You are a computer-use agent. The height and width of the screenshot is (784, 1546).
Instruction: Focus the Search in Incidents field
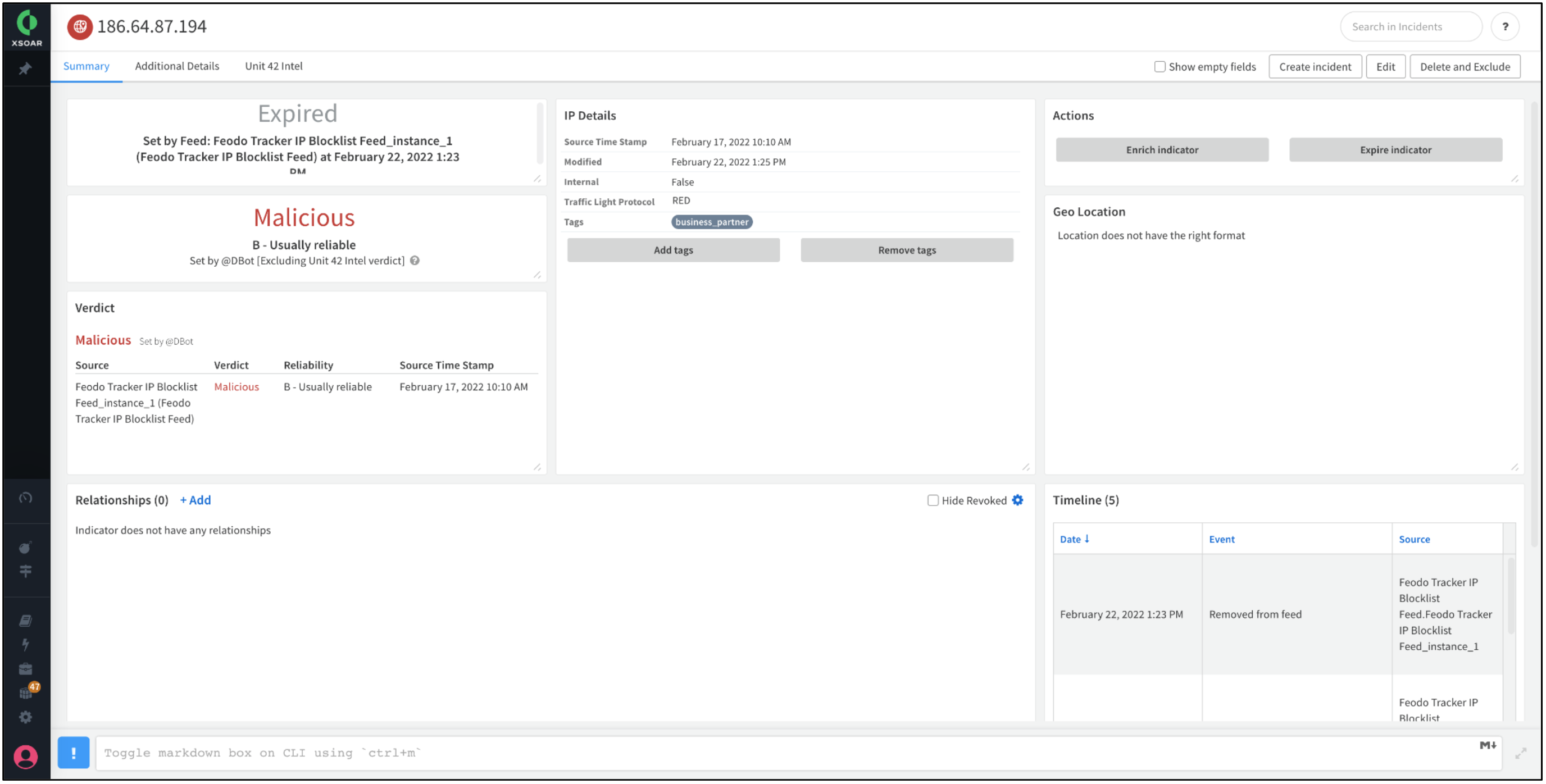[1412, 27]
